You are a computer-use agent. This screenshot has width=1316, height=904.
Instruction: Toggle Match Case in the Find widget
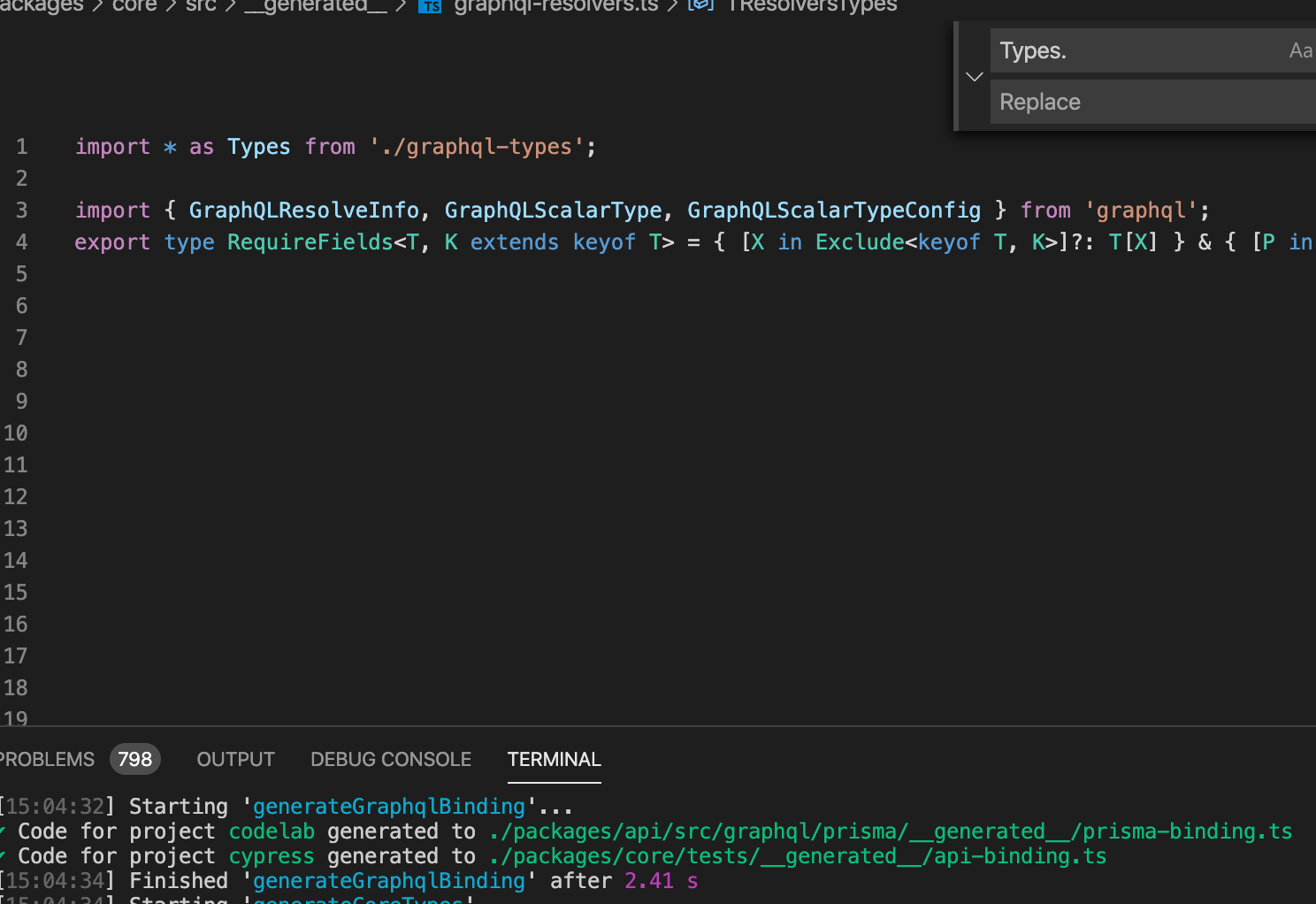[1300, 50]
